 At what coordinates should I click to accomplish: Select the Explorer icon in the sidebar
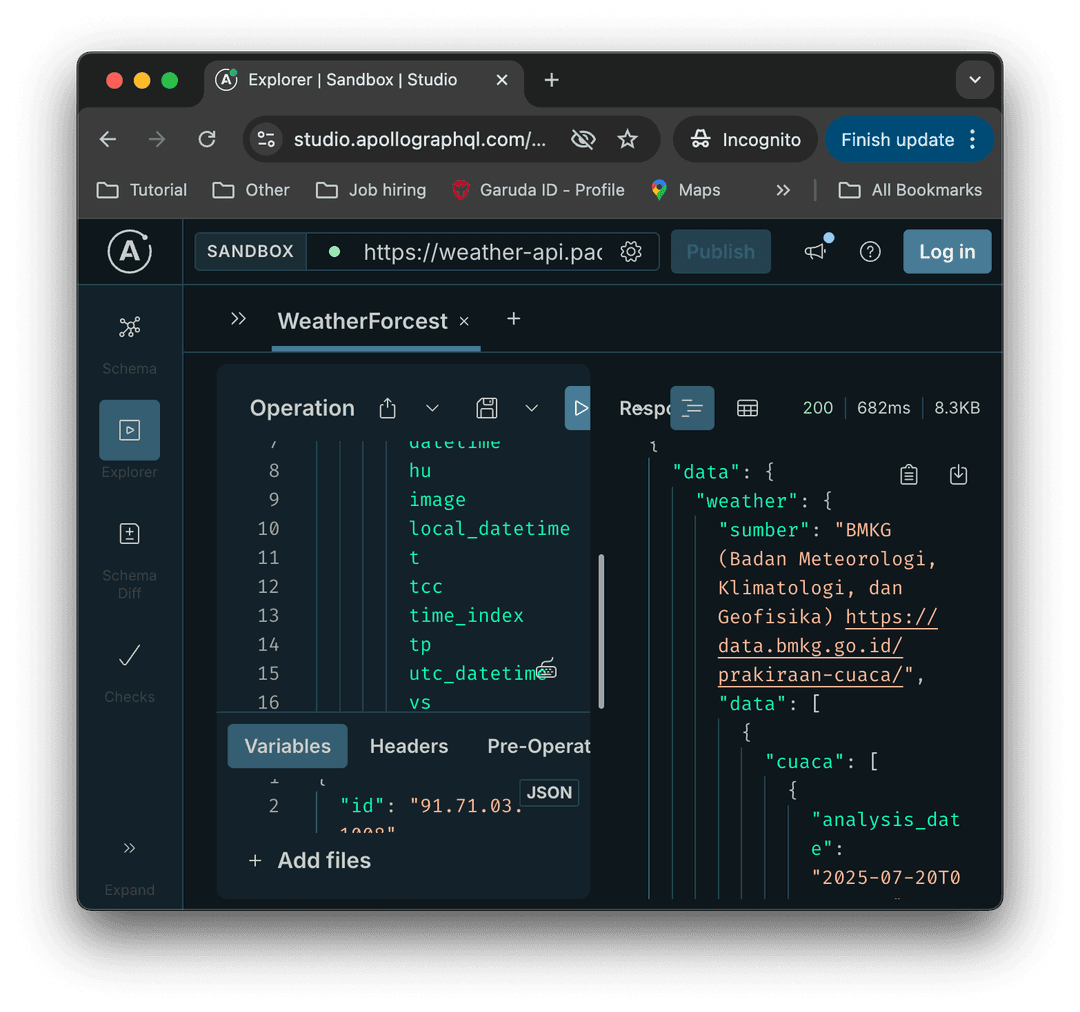coord(129,430)
